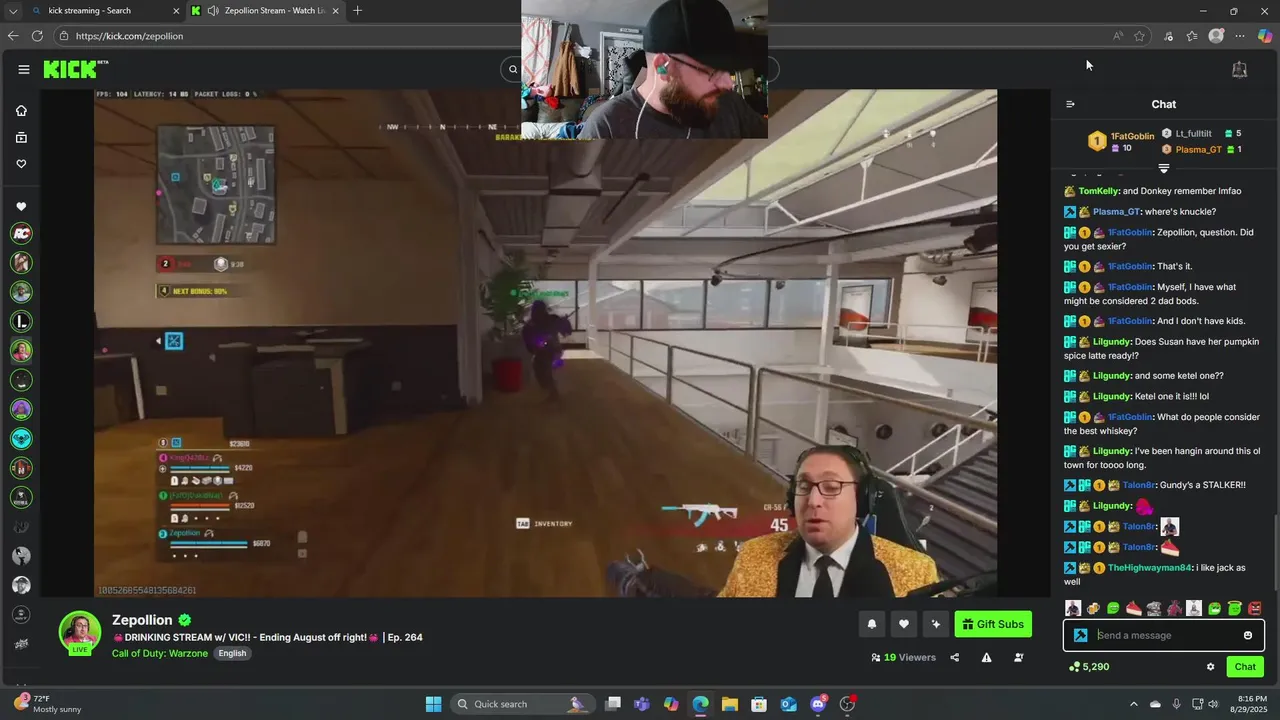The height and width of the screenshot is (720, 1280).
Task: Click the 5,290 channel points
Action: tap(1089, 667)
